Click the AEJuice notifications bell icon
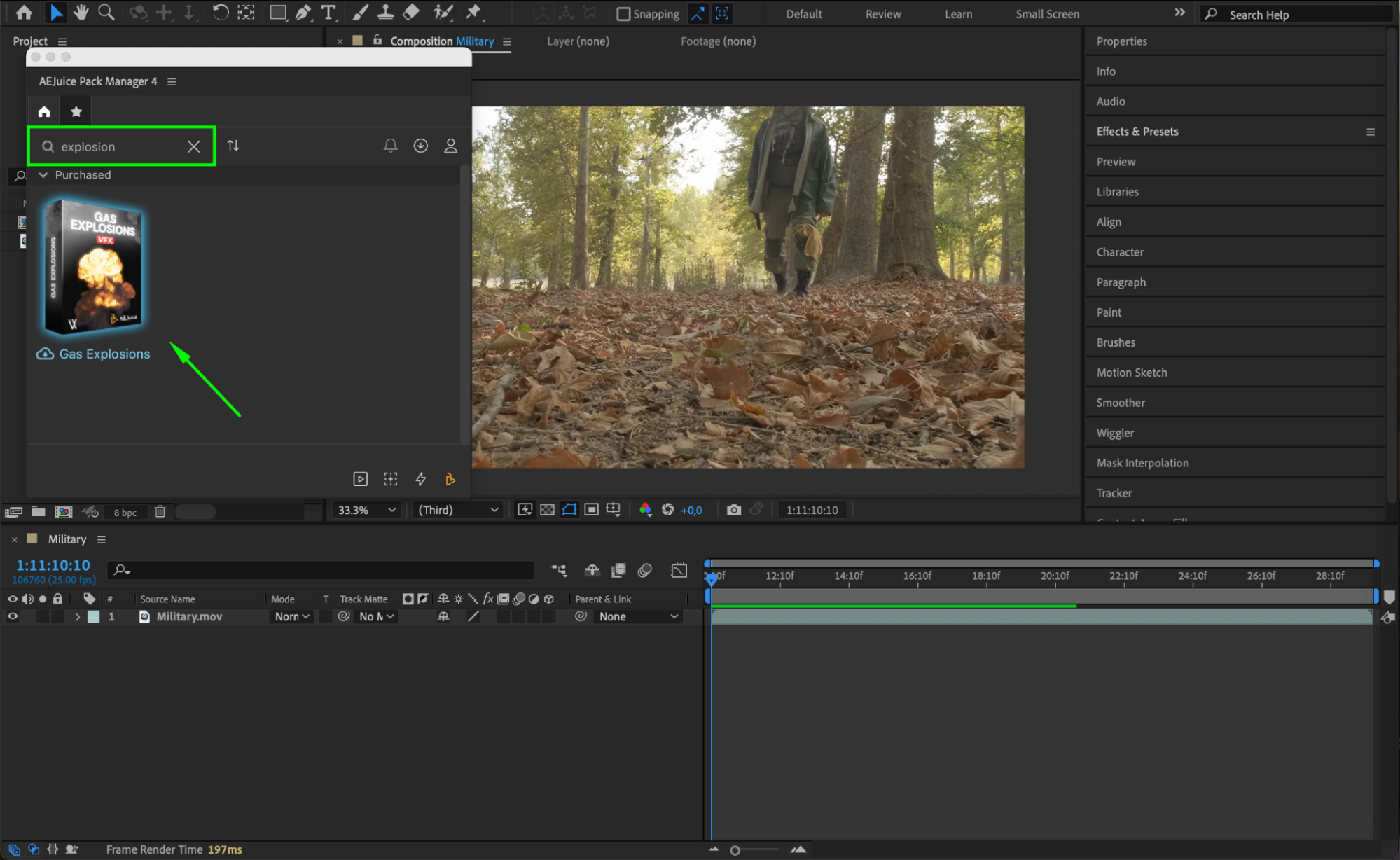Viewport: 1400px width, 860px height. point(390,146)
